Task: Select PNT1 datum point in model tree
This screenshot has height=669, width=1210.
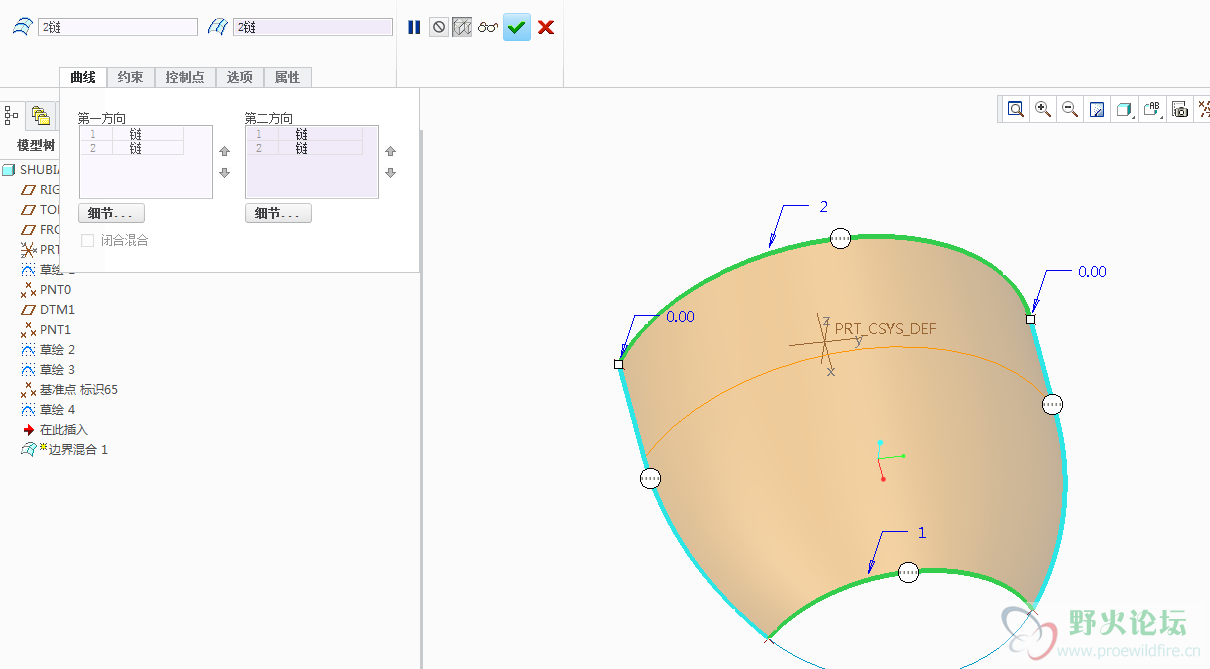Action: [x=55, y=330]
